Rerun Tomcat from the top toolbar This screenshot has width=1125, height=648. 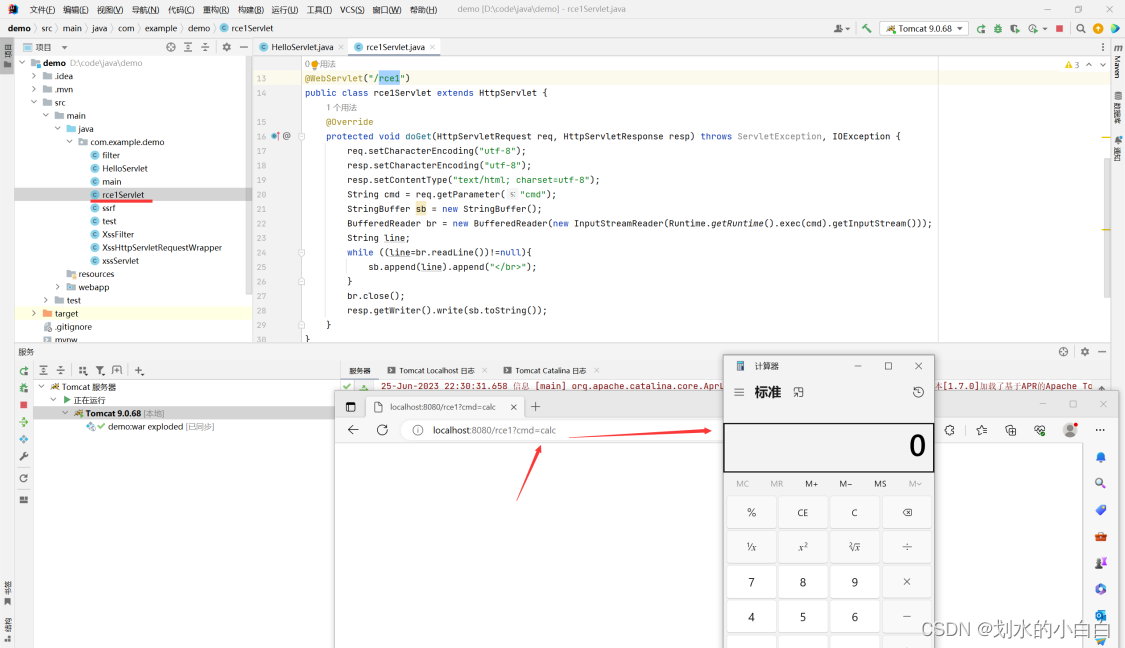pyautogui.click(x=981, y=29)
